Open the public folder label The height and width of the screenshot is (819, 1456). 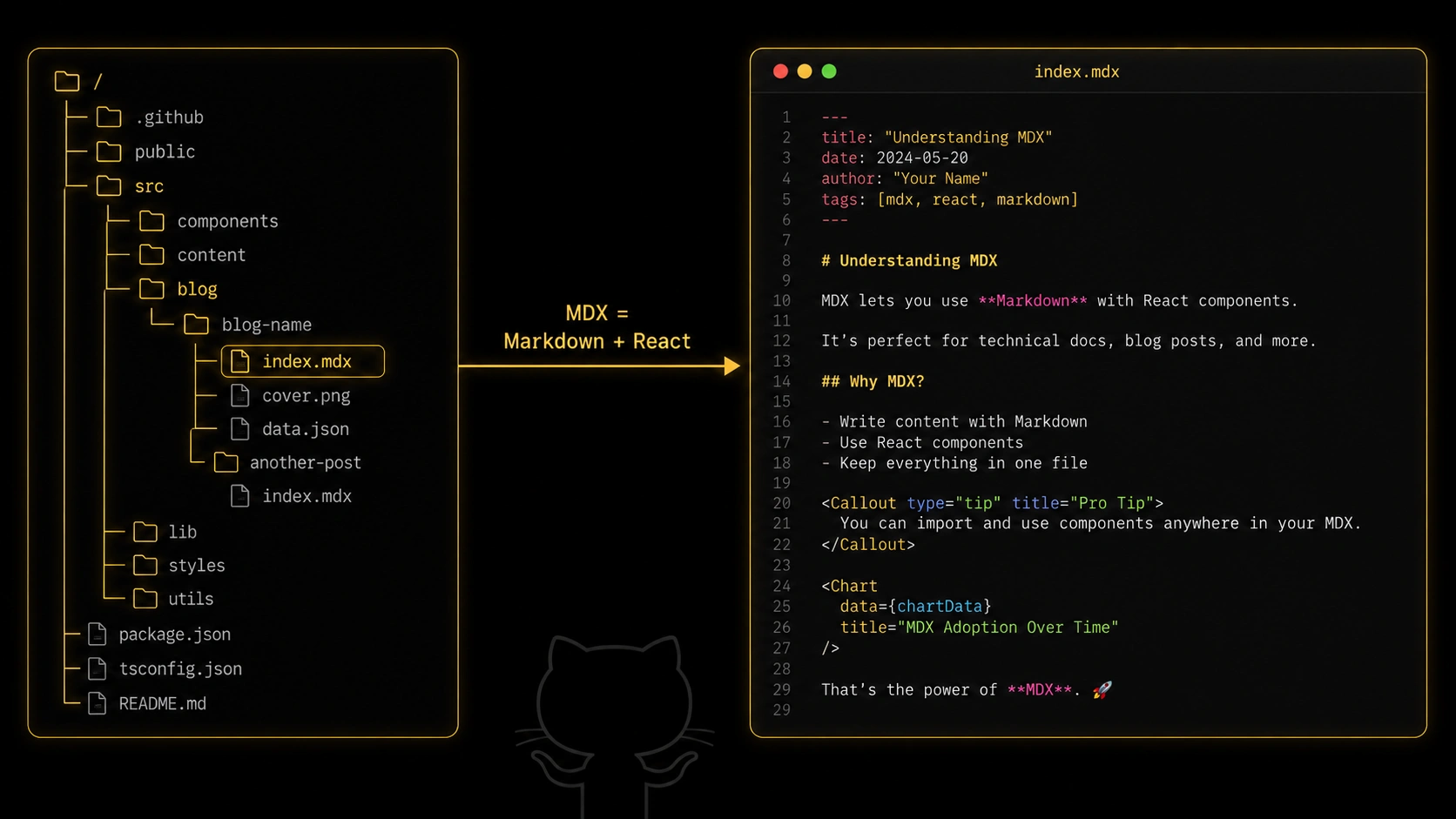[x=165, y=152]
